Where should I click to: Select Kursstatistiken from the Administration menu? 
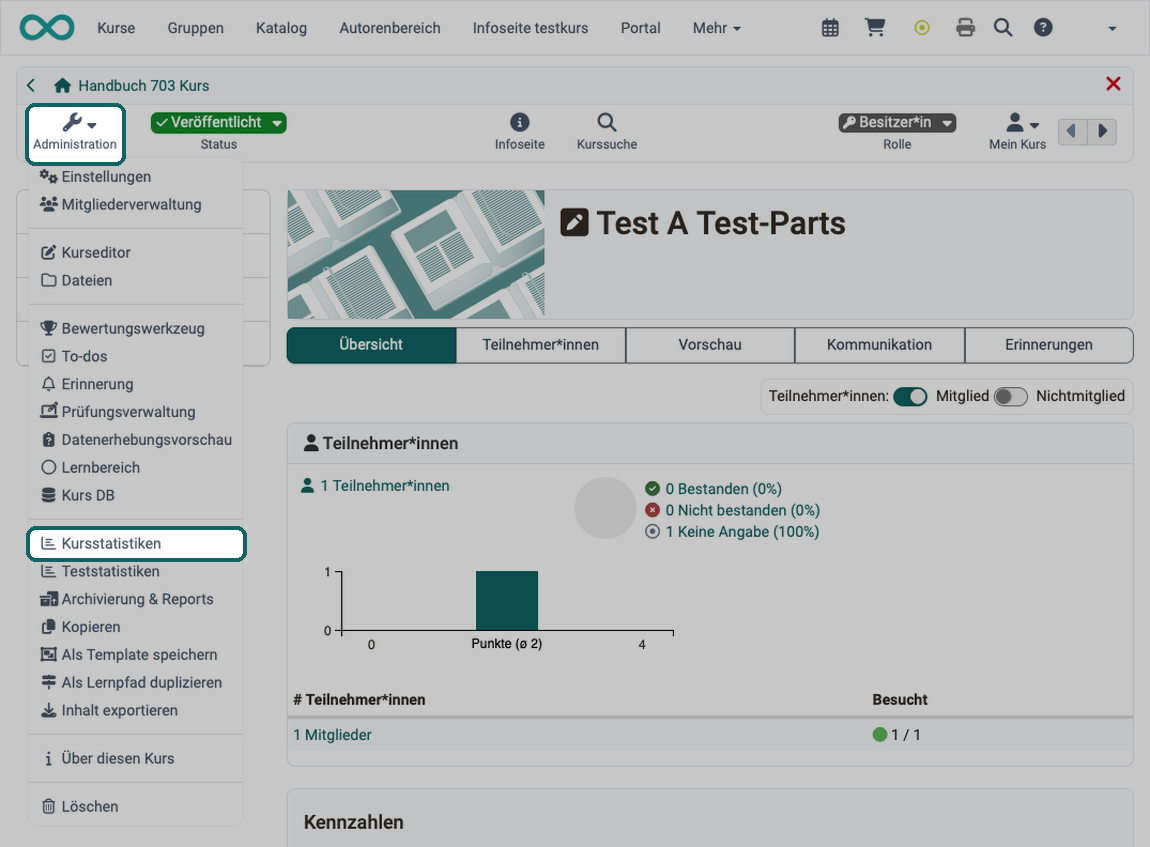(136, 543)
